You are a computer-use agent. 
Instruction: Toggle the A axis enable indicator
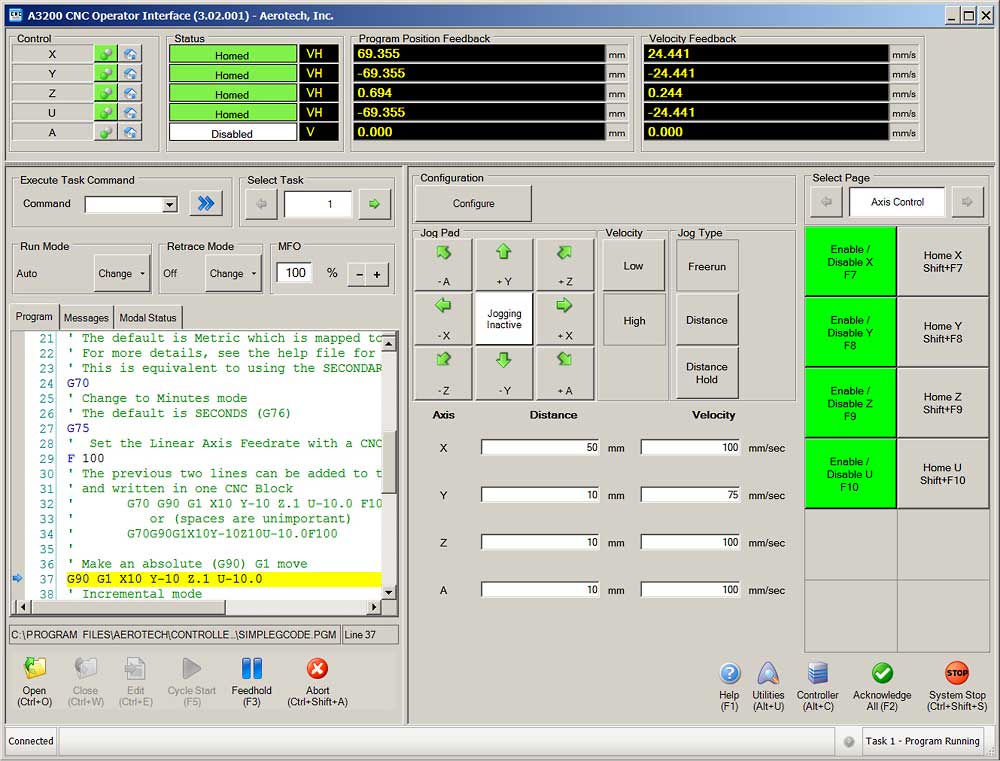pos(103,131)
